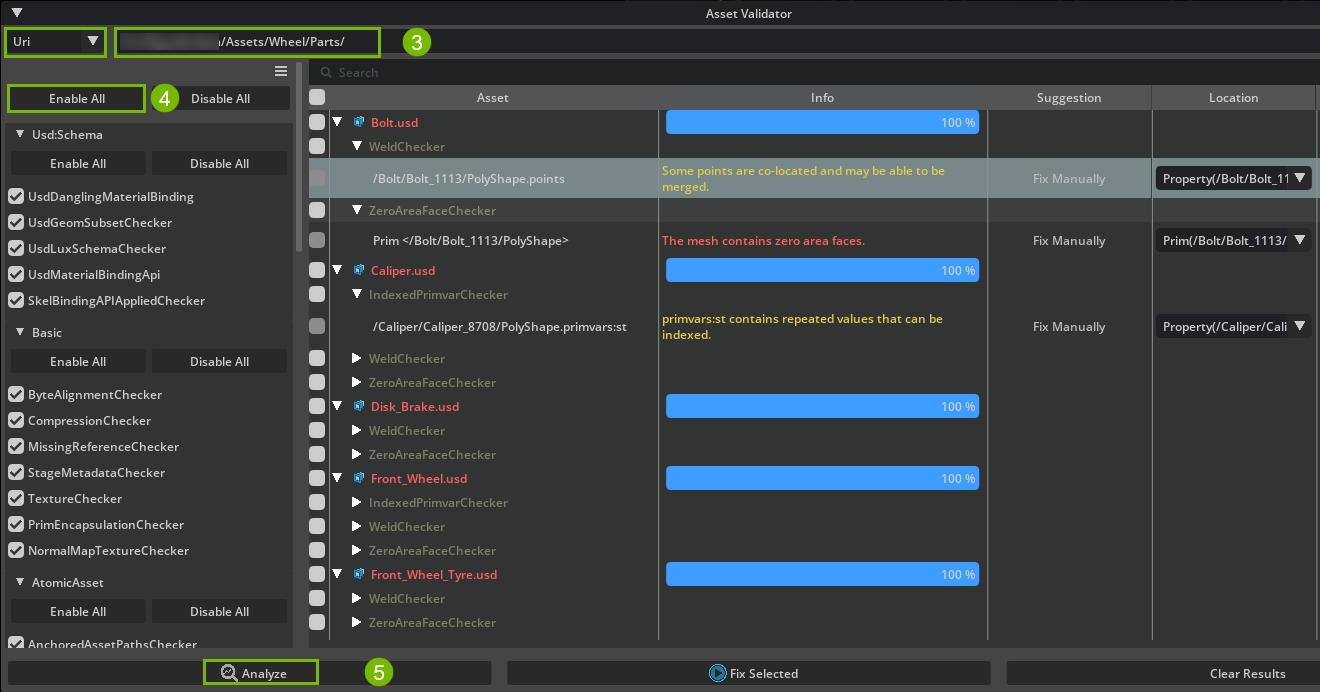The width and height of the screenshot is (1320, 692).
Task: Click the Location column header
Action: (x=1233, y=97)
